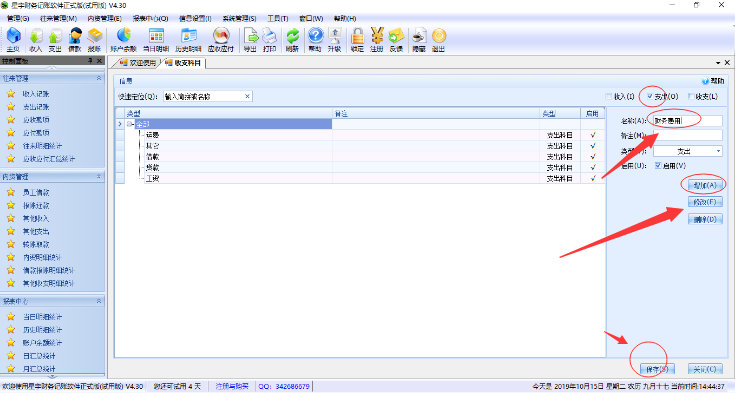Viewport: 738px width, 393px height.
Task: Click the 增加(A) add button
Action: click(x=705, y=185)
